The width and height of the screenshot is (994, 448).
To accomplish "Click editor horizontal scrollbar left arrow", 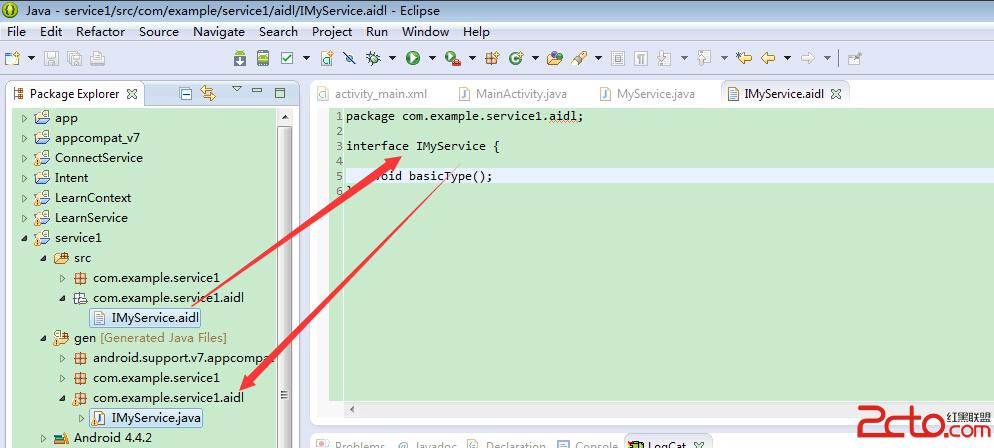I will tap(352, 409).
